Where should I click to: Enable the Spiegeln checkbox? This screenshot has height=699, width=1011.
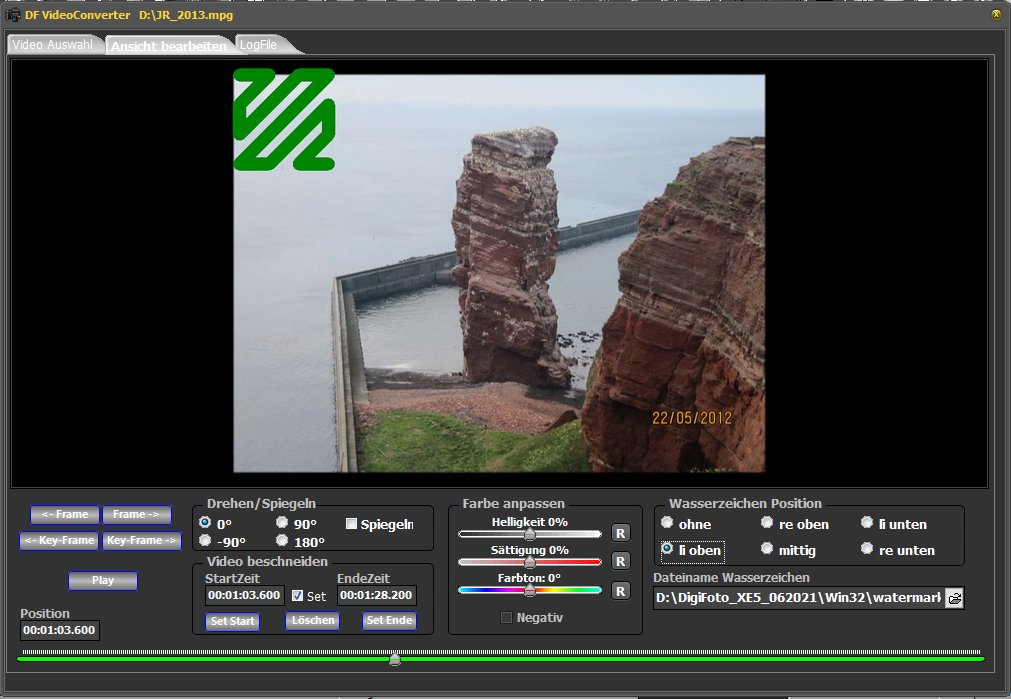351,524
